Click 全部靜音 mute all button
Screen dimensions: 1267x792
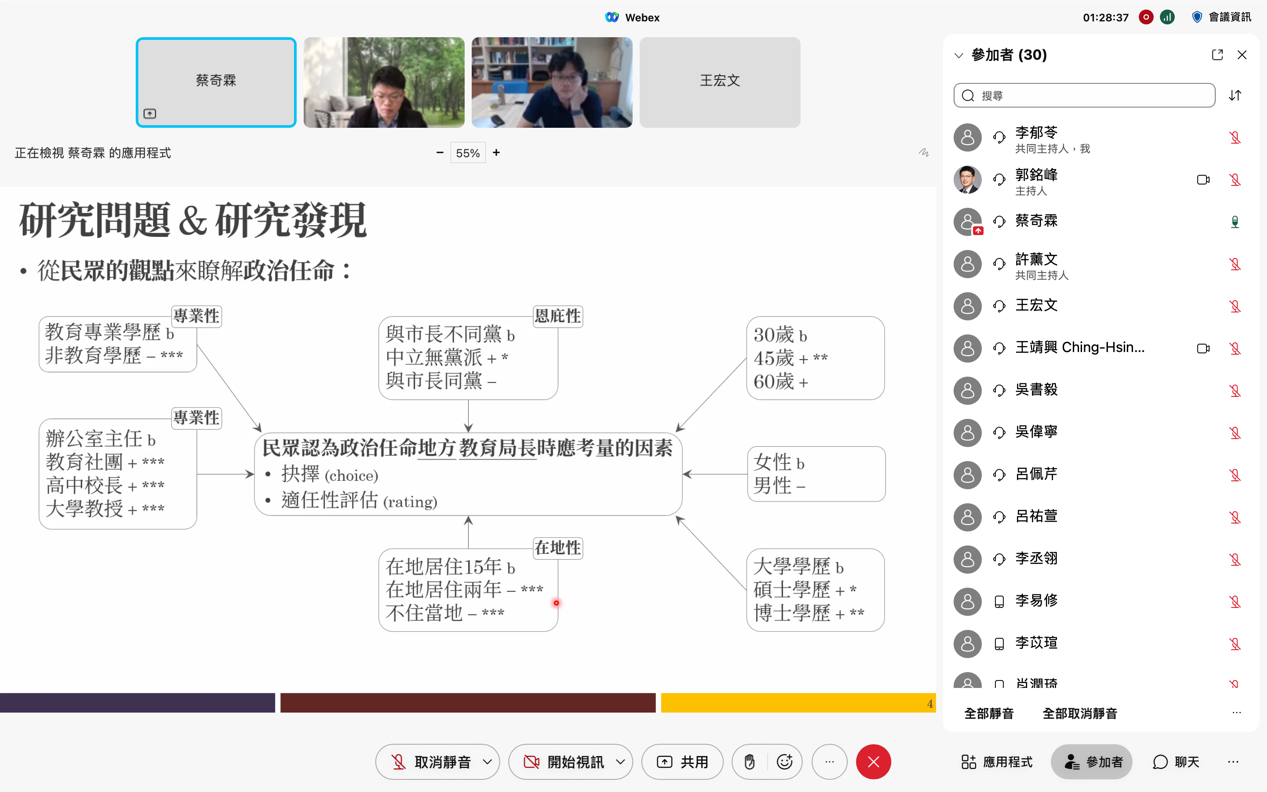[x=989, y=714]
